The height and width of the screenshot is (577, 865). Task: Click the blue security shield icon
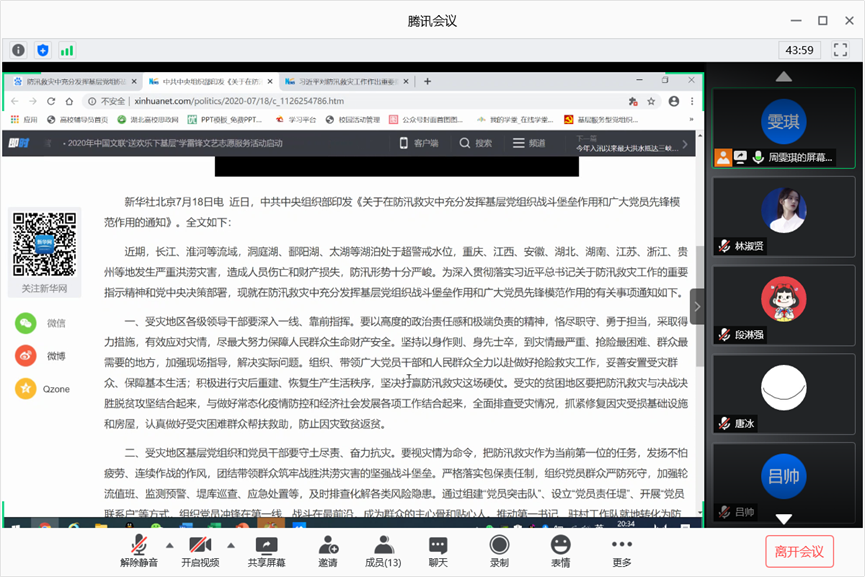point(43,50)
